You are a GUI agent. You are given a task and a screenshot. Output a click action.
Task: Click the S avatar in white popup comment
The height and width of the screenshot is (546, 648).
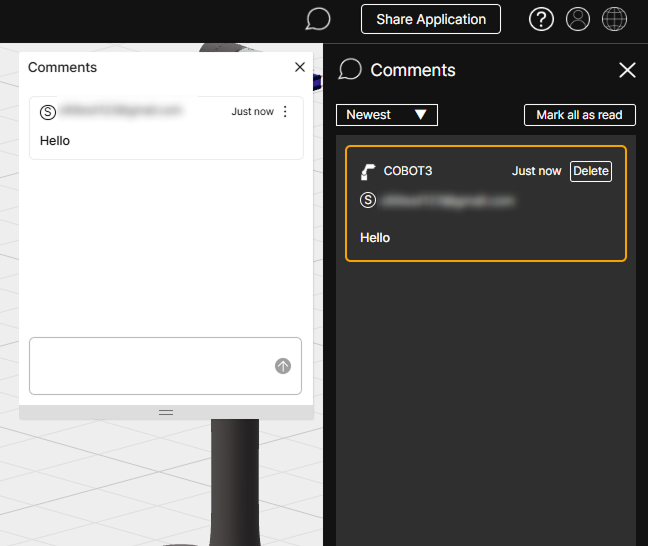tap(48, 112)
